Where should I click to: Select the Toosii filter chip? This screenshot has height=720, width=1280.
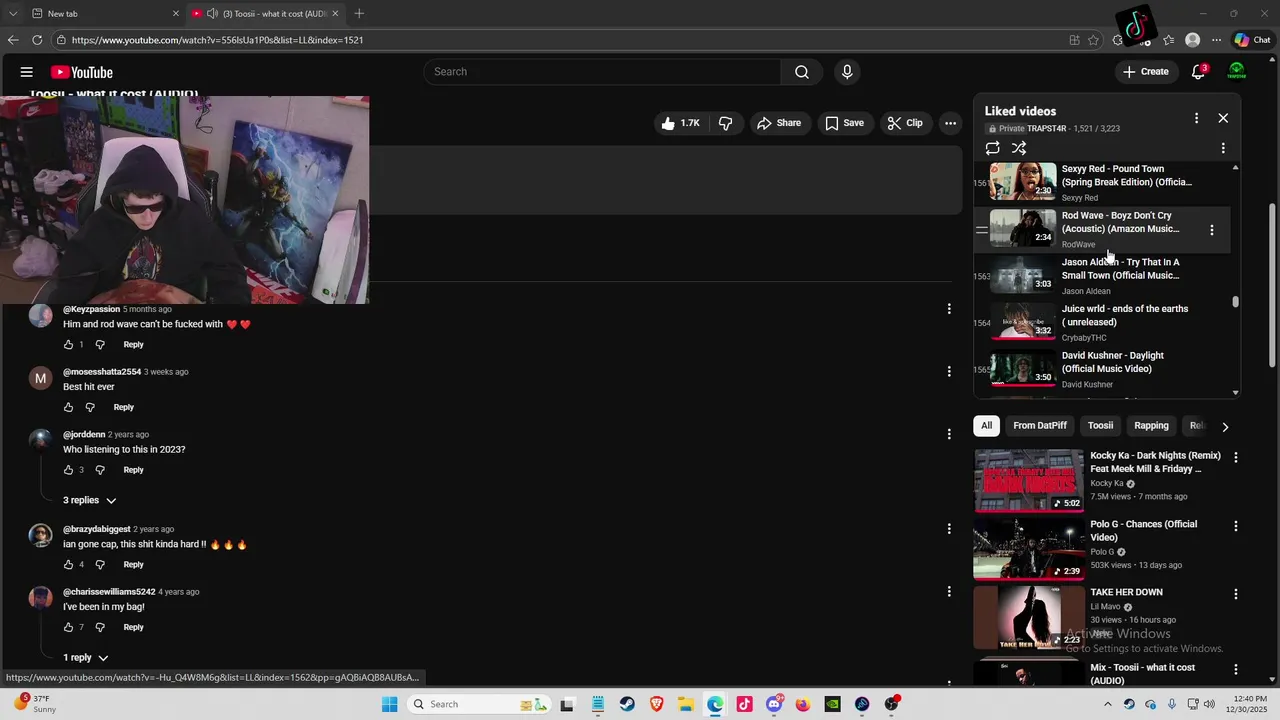coord(1100,426)
